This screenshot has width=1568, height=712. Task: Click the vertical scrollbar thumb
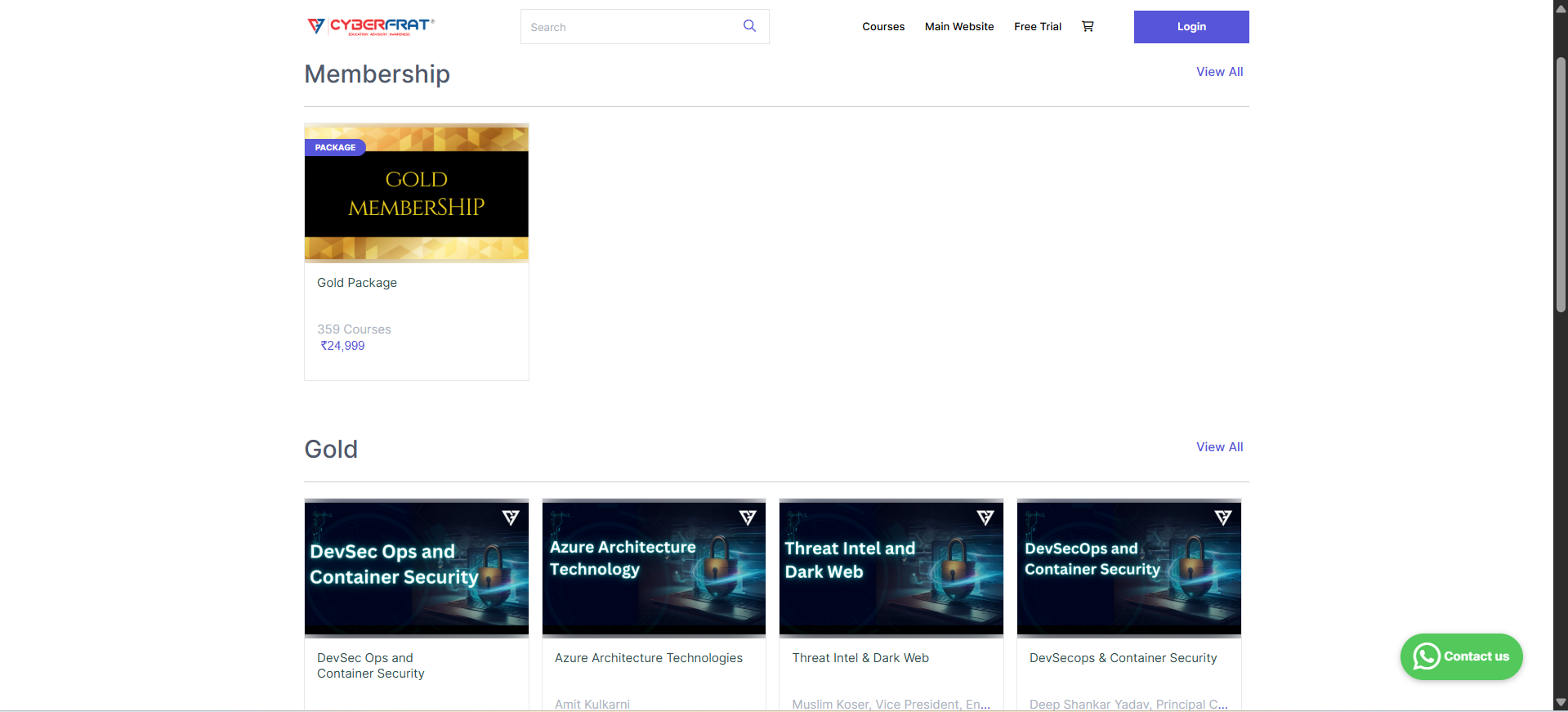1561,185
